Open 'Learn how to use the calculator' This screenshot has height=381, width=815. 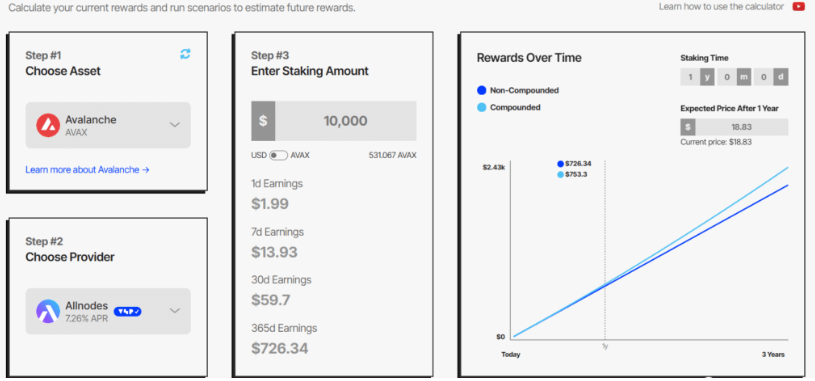coord(721,7)
